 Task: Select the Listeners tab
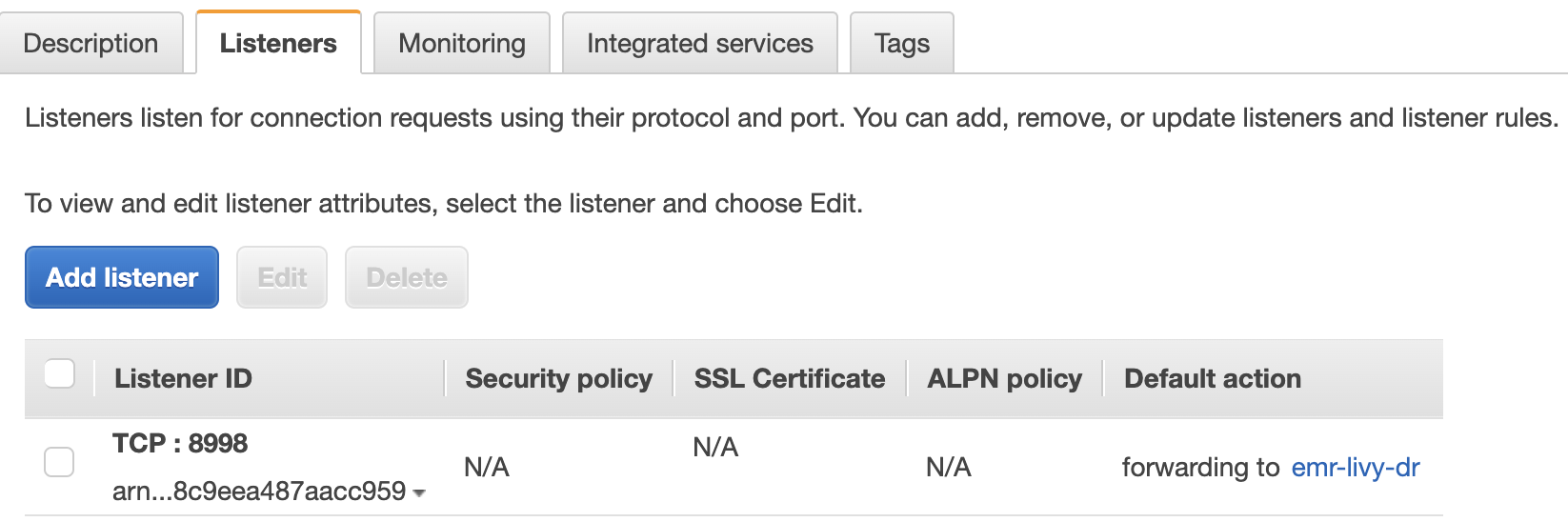tap(278, 43)
